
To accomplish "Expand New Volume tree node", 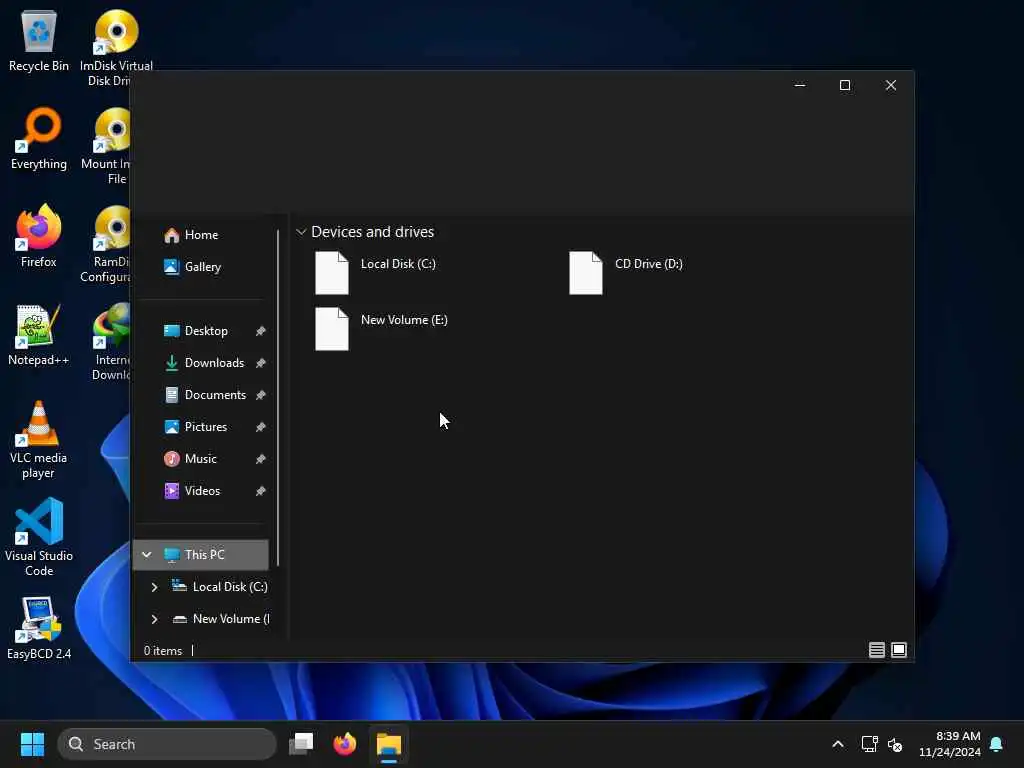I will pyautogui.click(x=154, y=619).
